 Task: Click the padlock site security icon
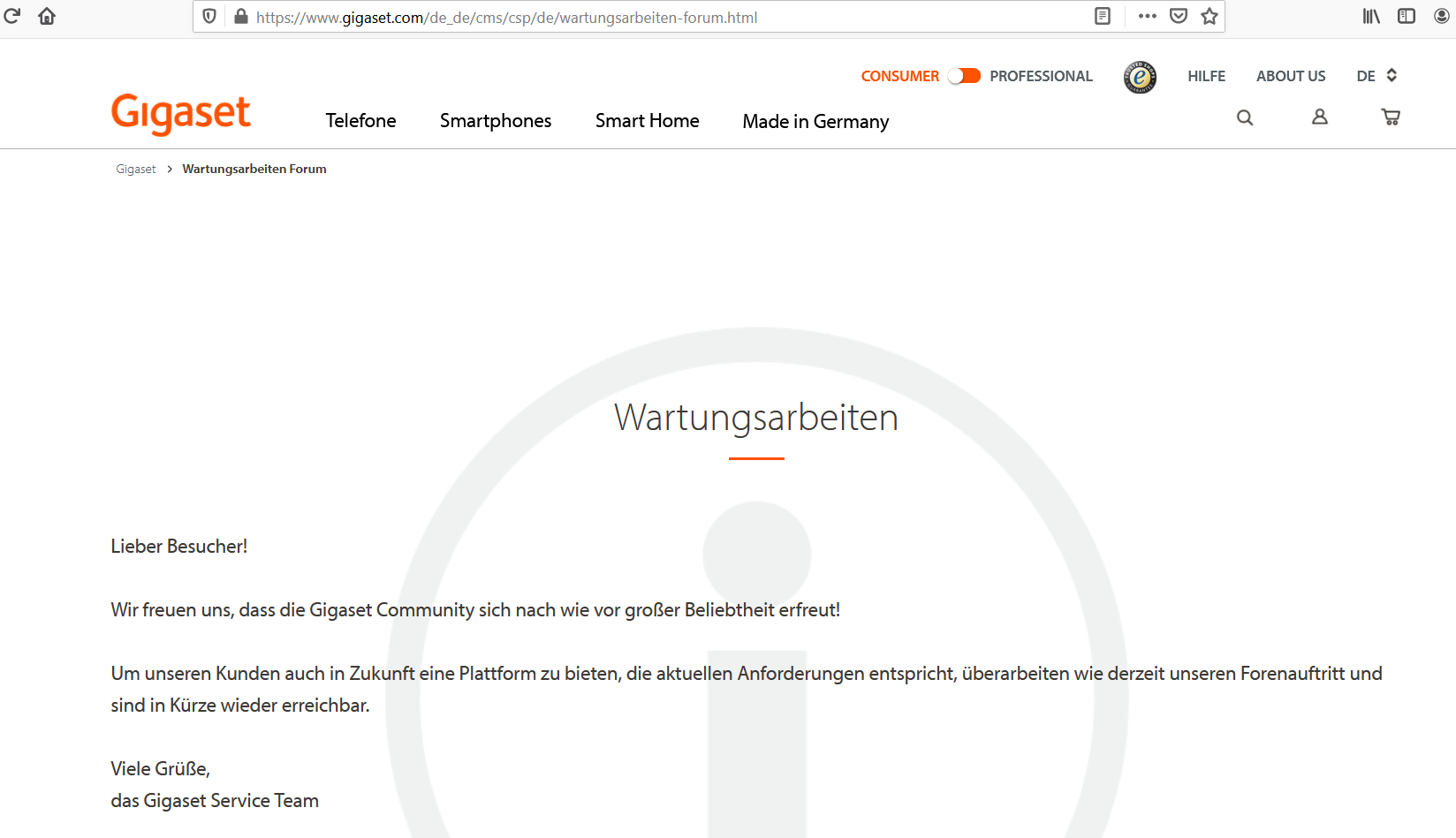[x=240, y=17]
